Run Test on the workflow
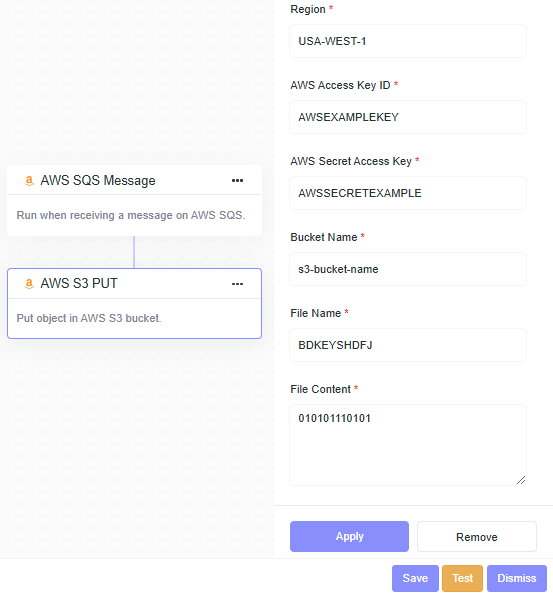This screenshot has width=553, height=596. 463,578
